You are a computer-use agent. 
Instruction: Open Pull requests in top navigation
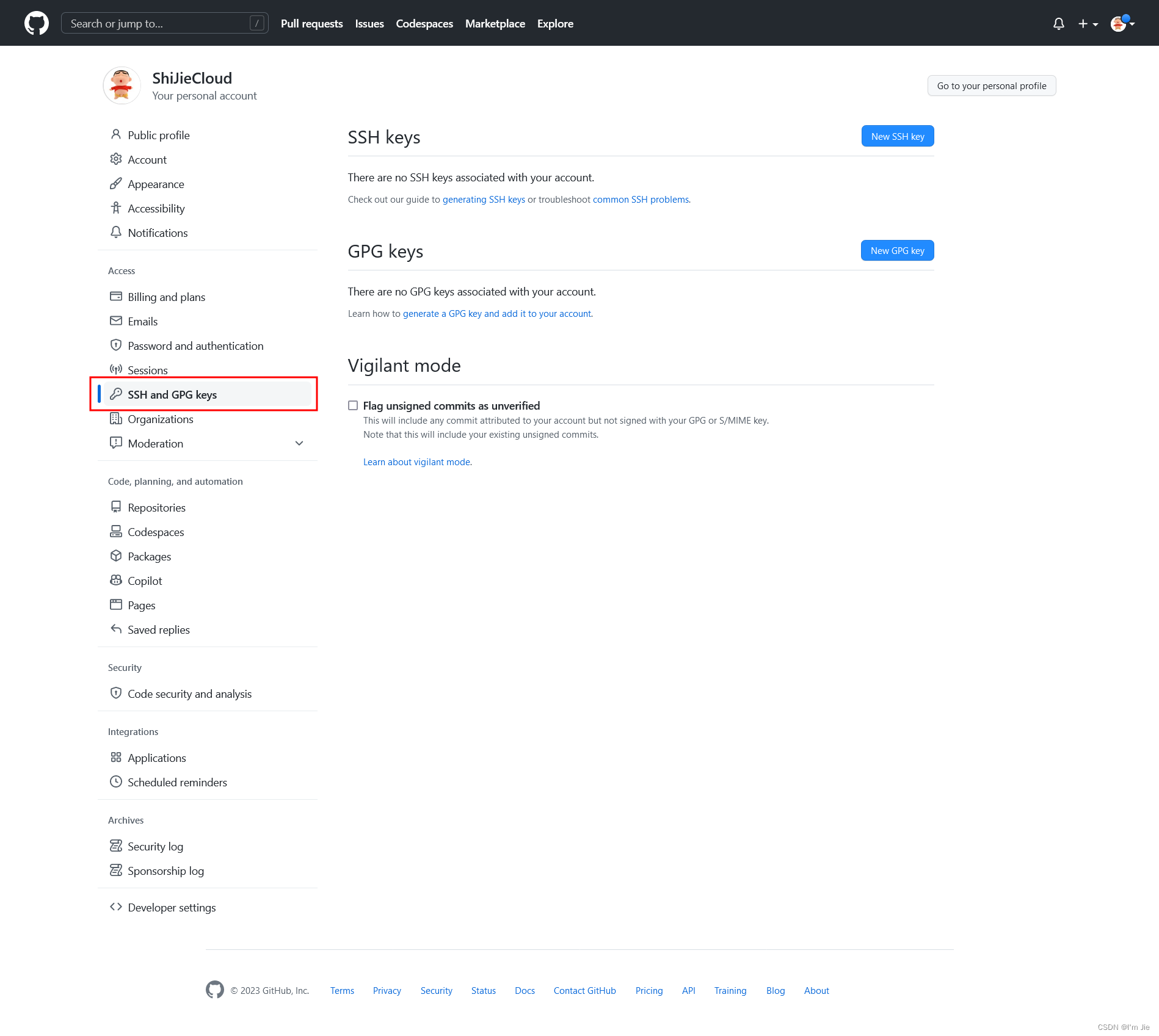(311, 24)
